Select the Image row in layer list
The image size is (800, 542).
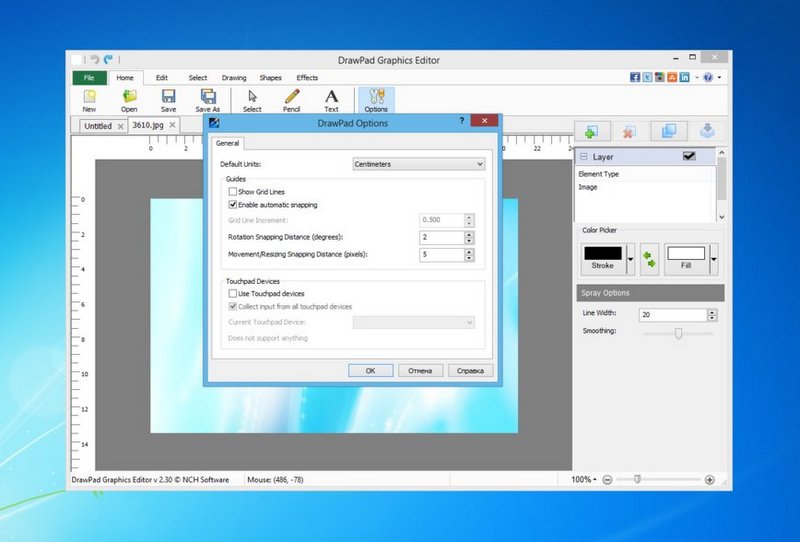coord(645,187)
